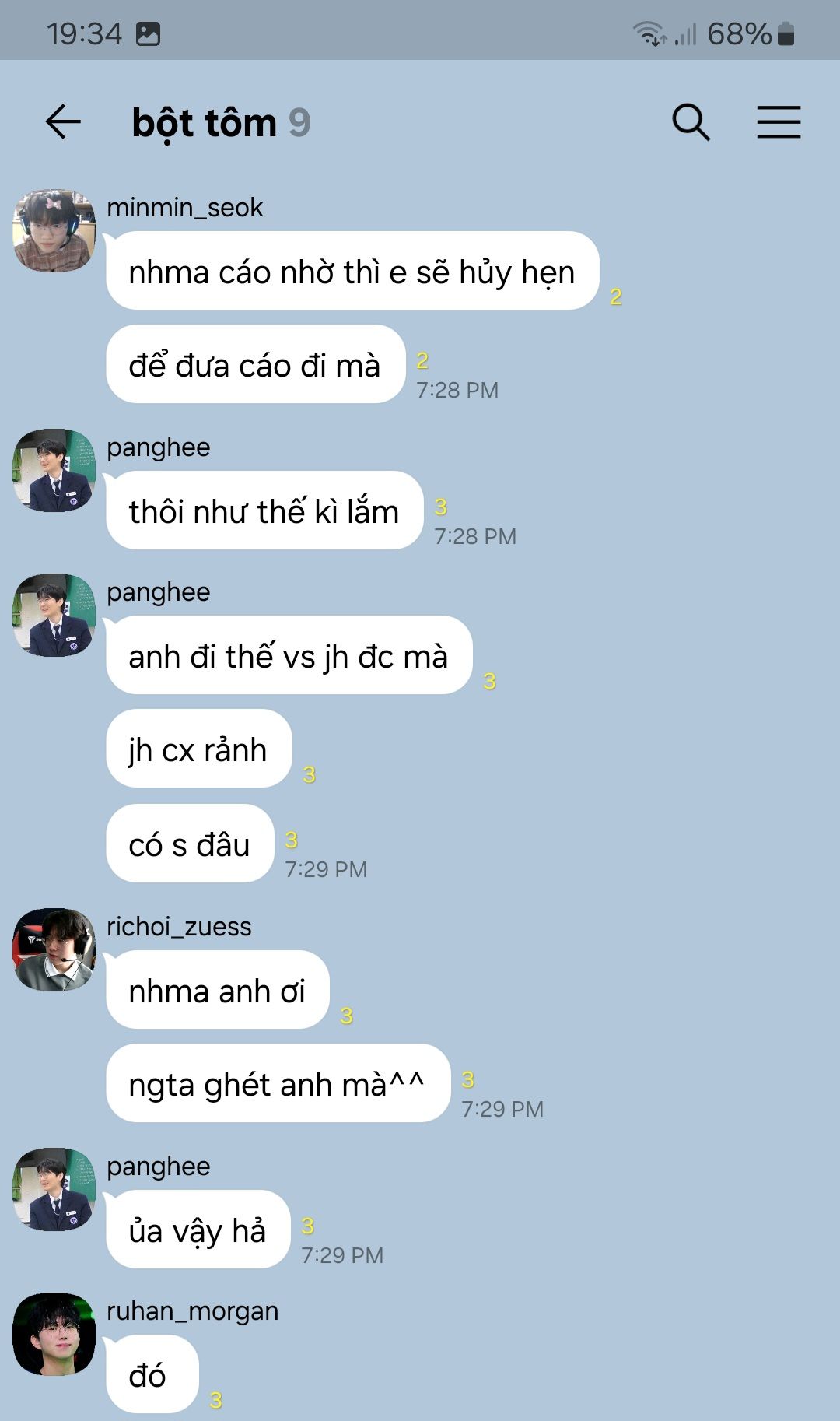Tap the image notification icon in status bar
This screenshot has height=1421, width=840.
pos(148,34)
